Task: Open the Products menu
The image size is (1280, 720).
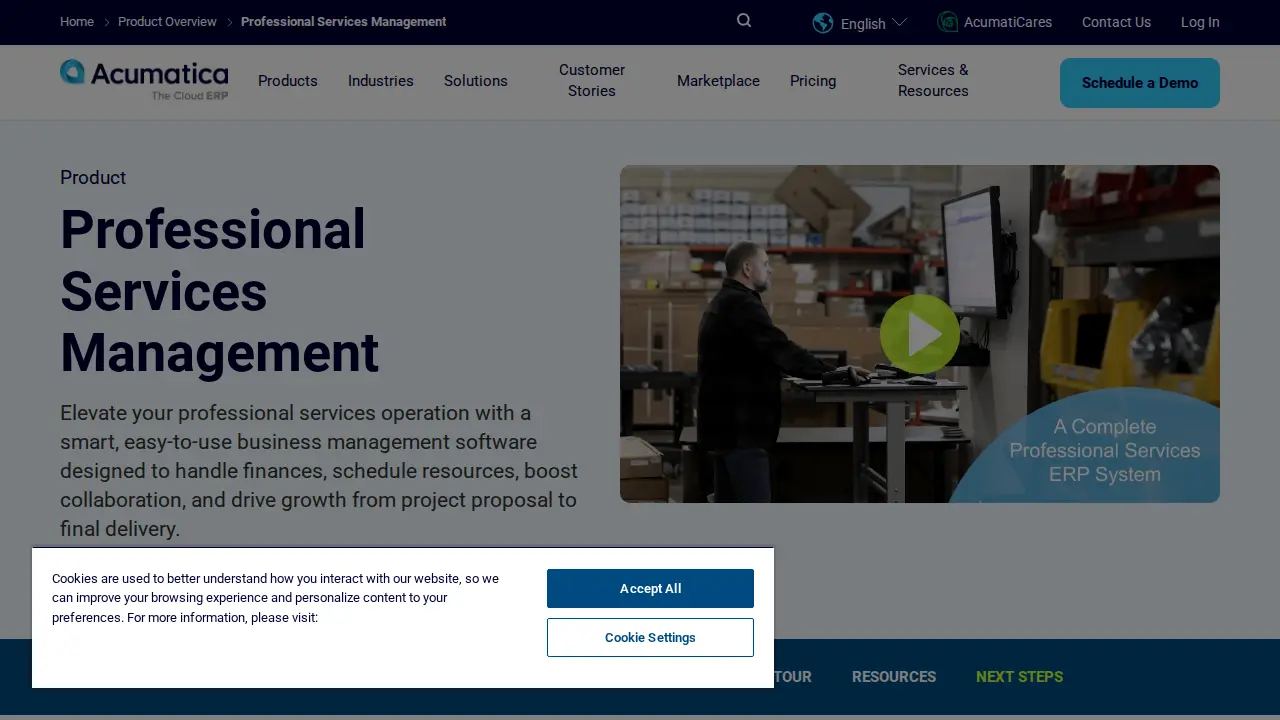Action: (x=288, y=81)
